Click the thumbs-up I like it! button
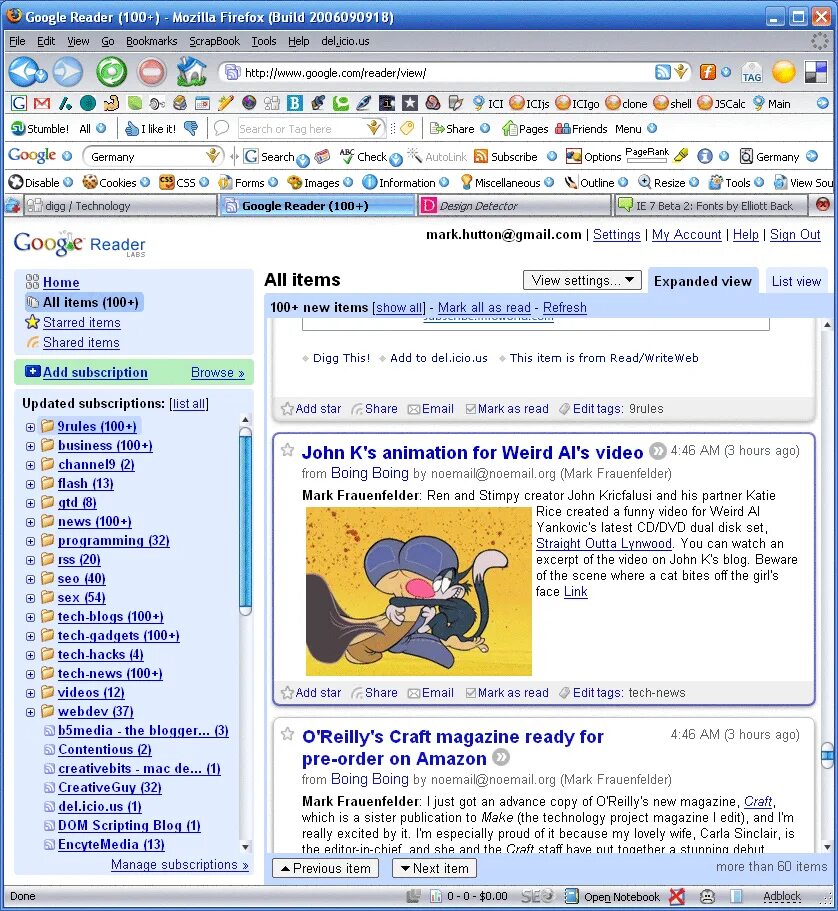The height and width of the screenshot is (911, 838). [x=151, y=128]
